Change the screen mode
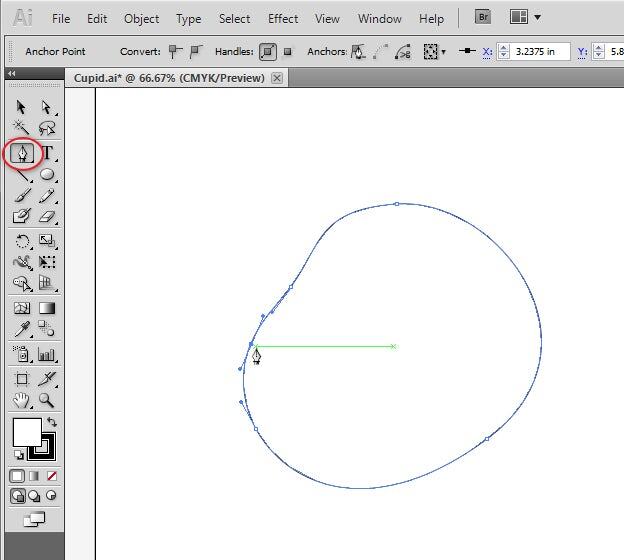624x560 pixels. pos(34,519)
